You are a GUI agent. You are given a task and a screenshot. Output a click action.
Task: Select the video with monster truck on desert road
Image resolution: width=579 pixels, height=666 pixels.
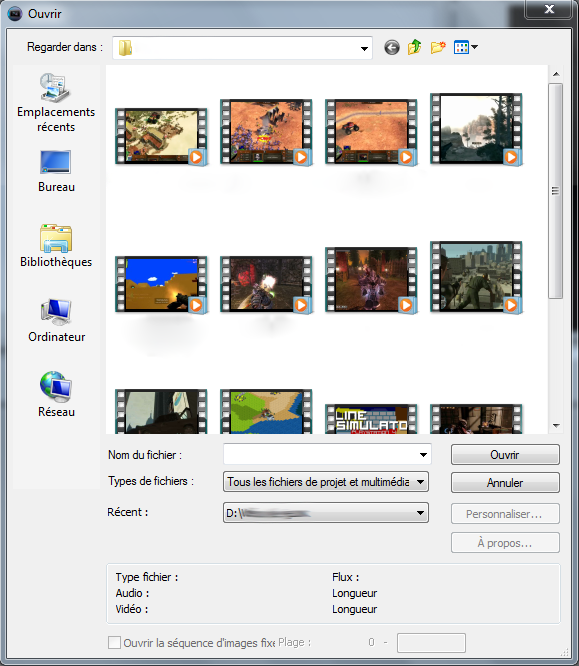[371, 132]
